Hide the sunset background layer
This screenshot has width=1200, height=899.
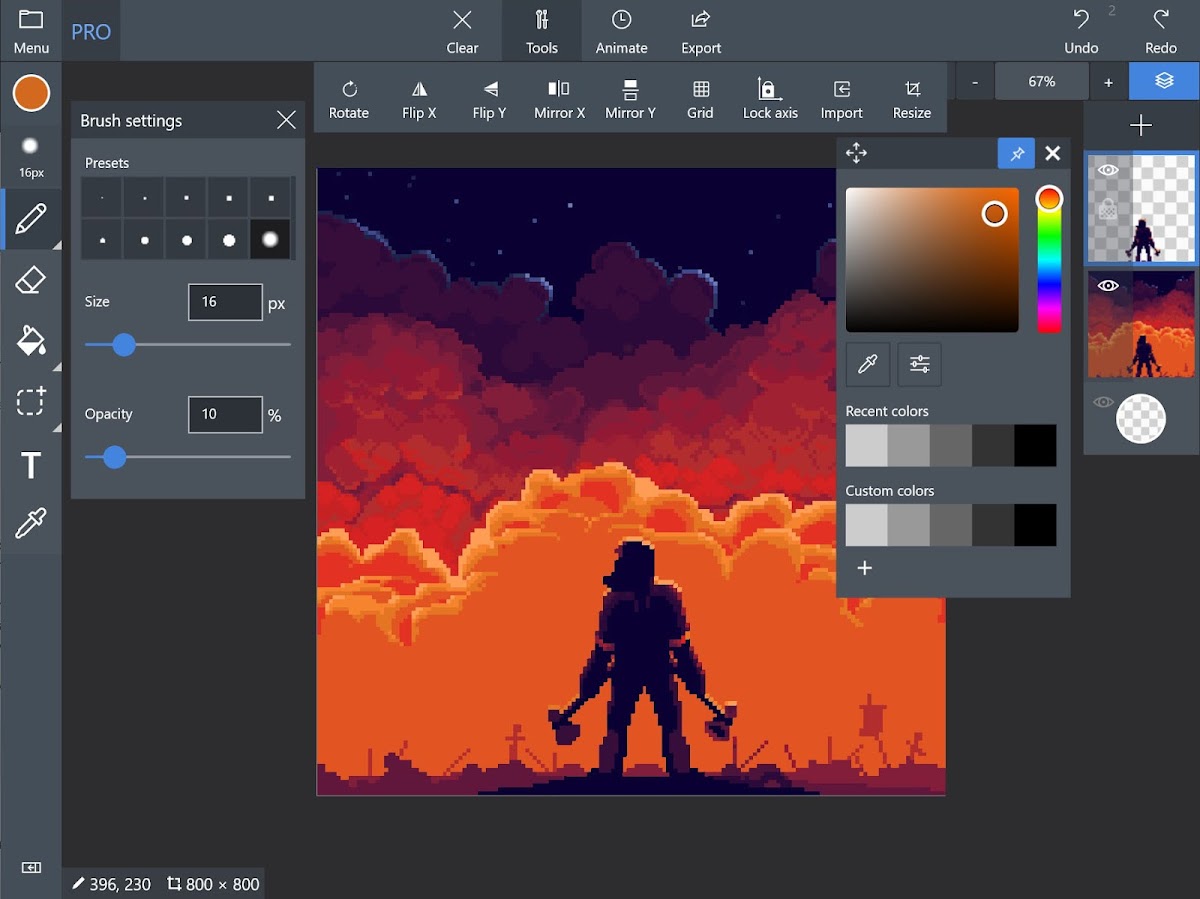coord(1108,286)
